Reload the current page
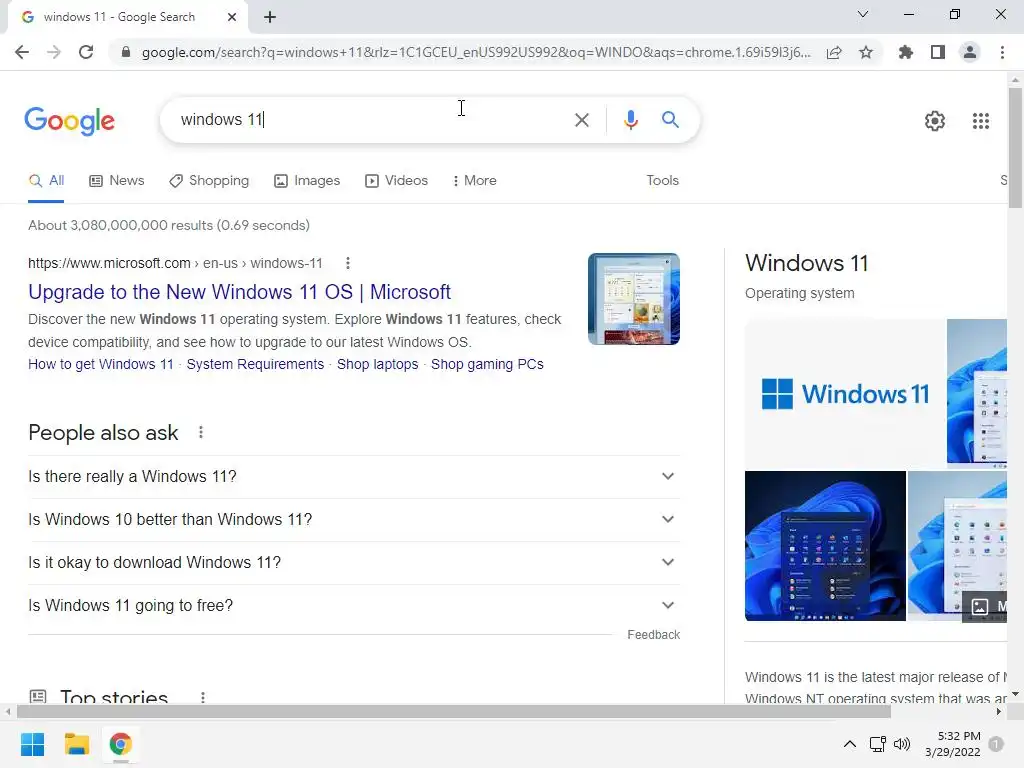This screenshot has height=768, width=1024. [86, 52]
